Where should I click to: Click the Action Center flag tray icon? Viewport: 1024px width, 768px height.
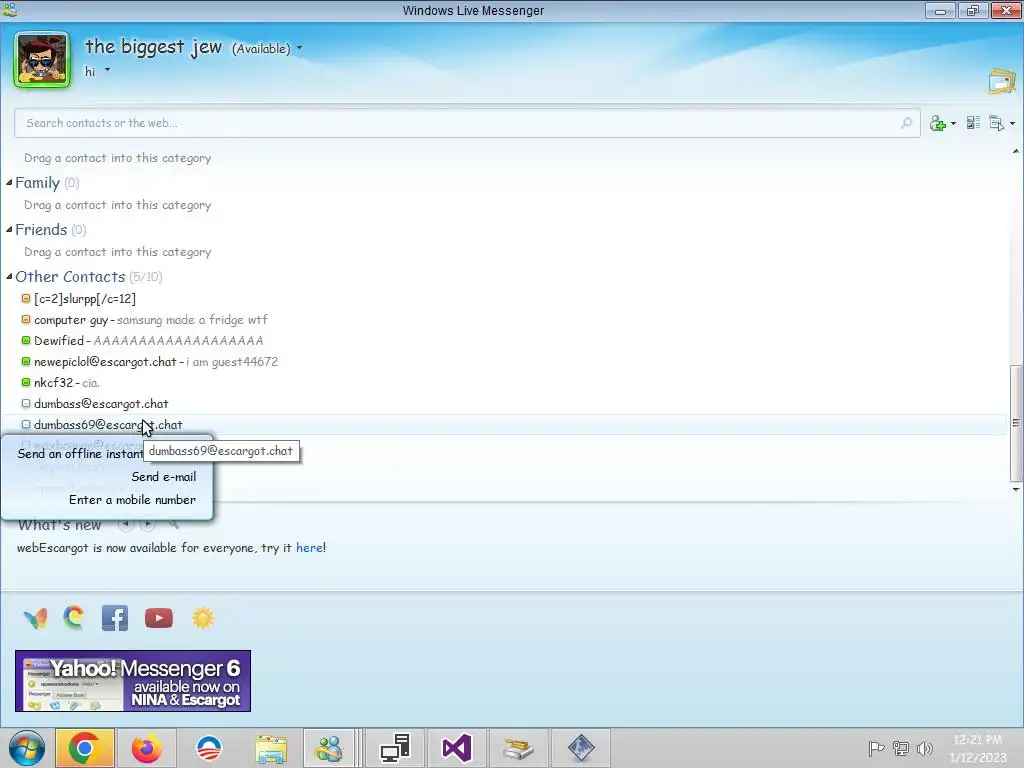point(876,748)
